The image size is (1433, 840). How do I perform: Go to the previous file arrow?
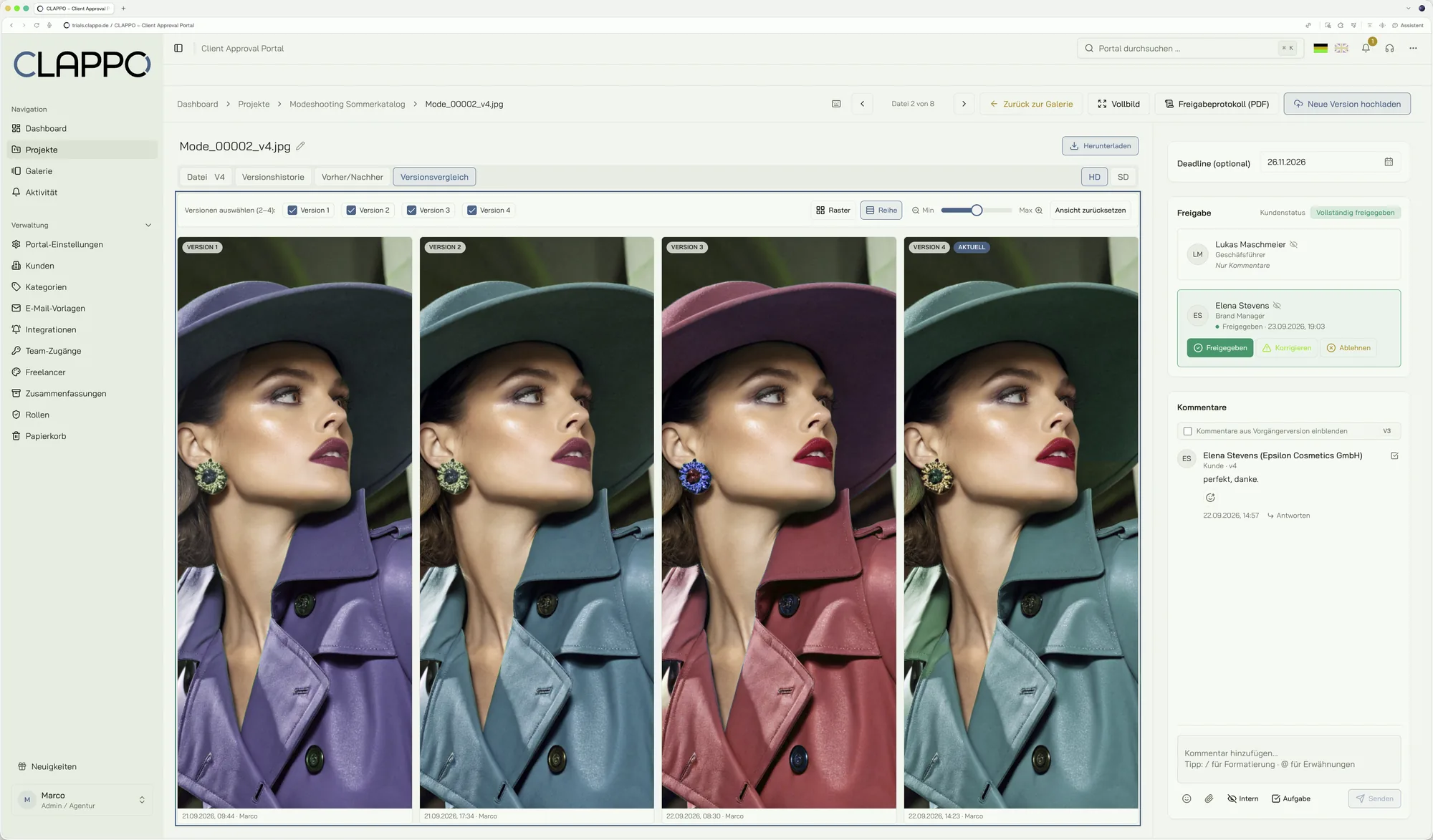[862, 104]
